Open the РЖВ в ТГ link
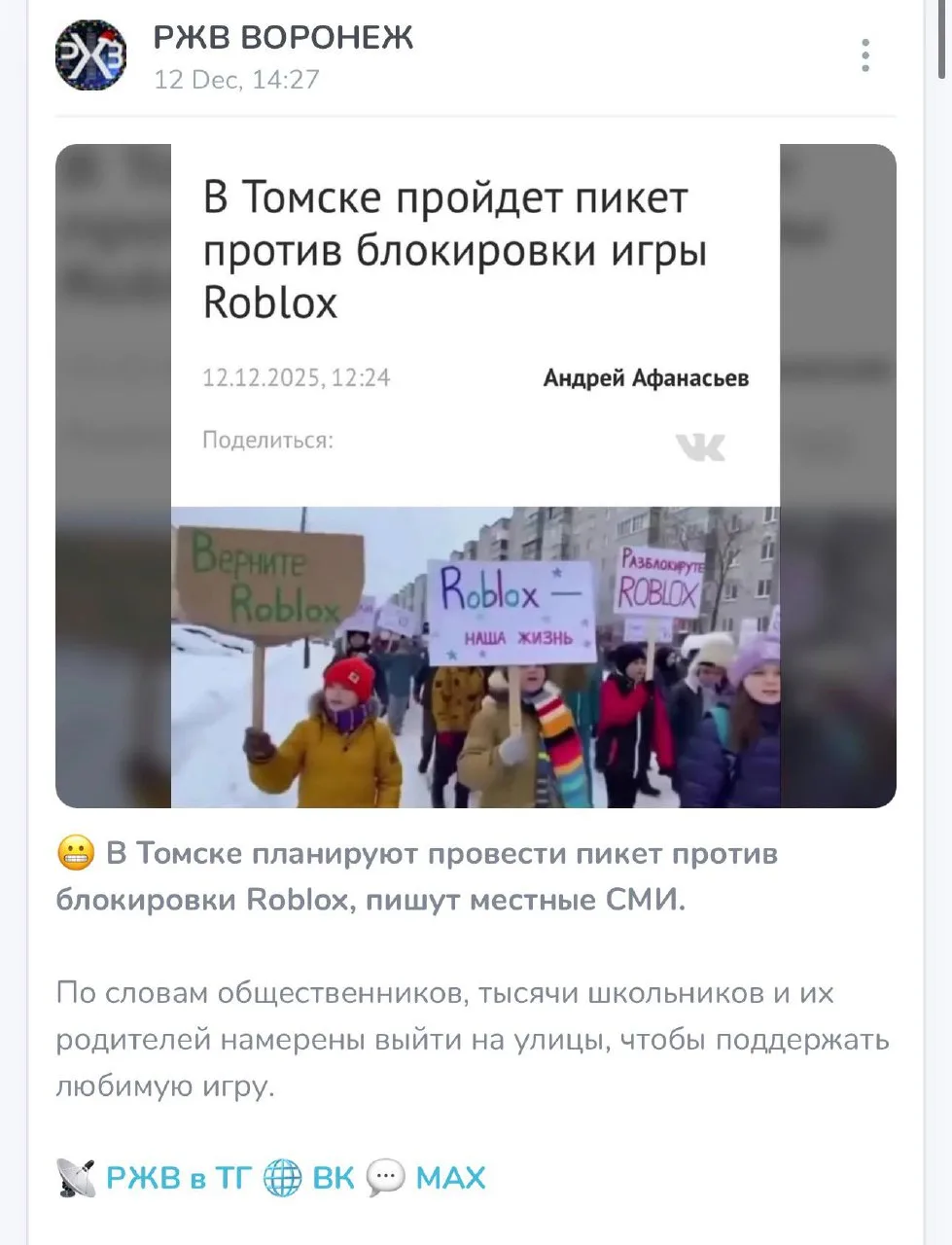Viewport: 952px width, 1245px height. tap(178, 1178)
